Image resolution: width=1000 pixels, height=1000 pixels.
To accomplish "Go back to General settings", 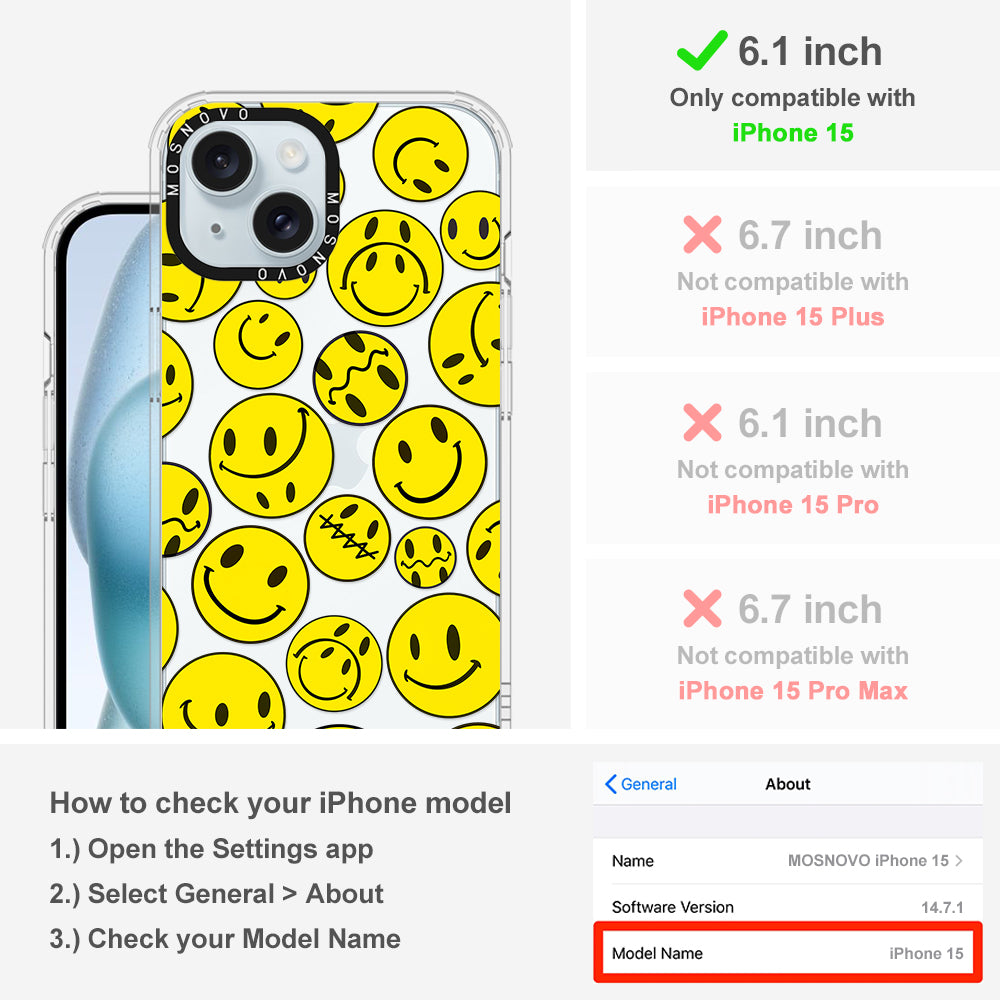I will coord(641,784).
